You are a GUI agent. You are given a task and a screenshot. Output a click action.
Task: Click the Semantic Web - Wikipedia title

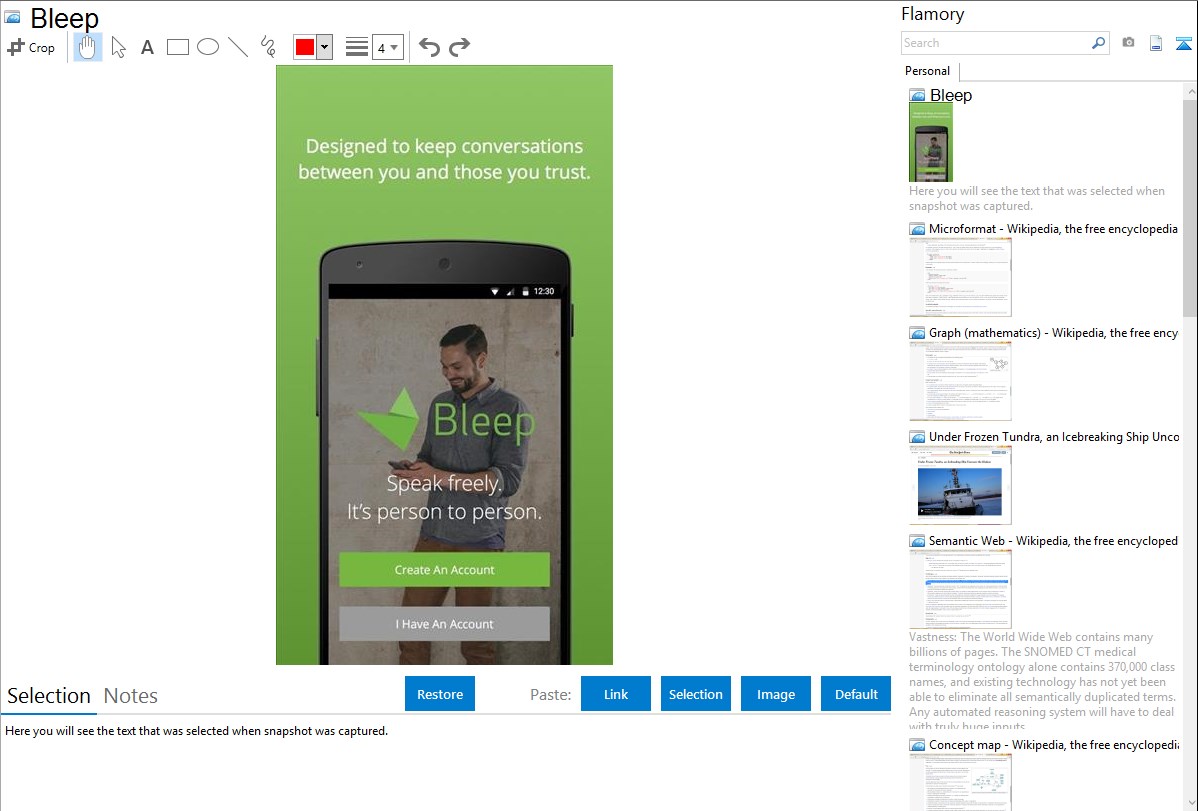[1053, 540]
